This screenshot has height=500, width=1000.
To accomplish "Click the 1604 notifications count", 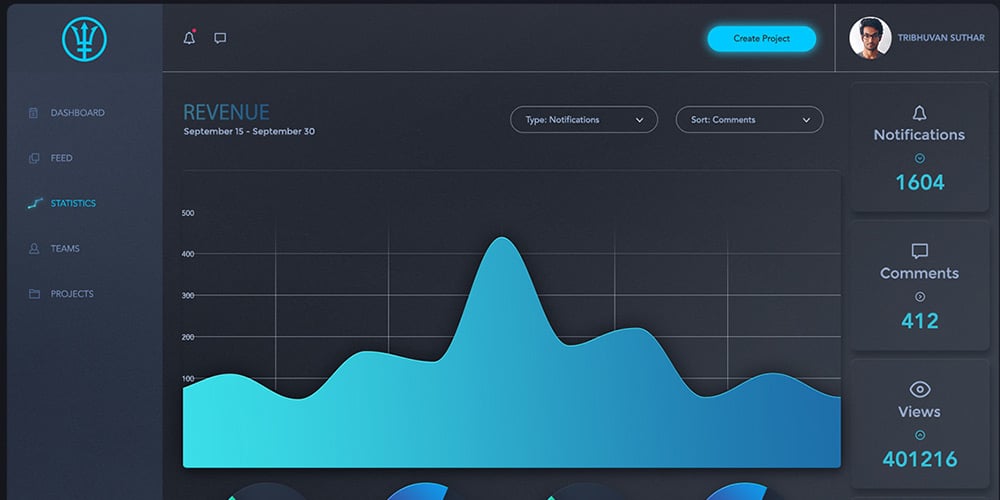I will (x=920, y=183).
